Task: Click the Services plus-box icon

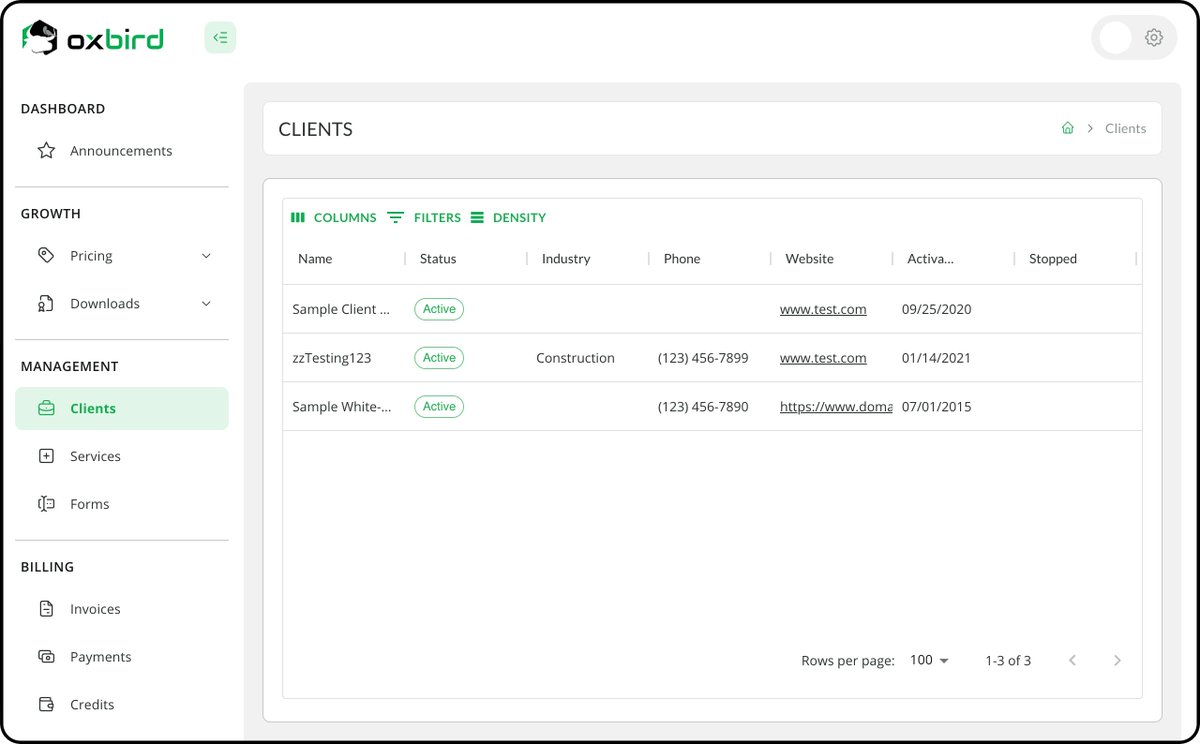Action: pyautogui.click(x=46, y=456)
